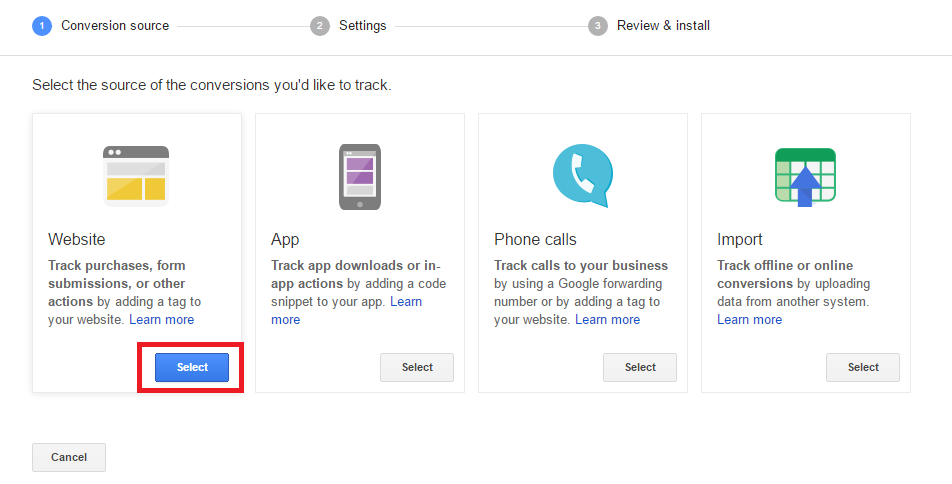Click the Import spreadsheet upload icon
The height and width of the screenshot is (484, 952).
click(x=806, y=176)
